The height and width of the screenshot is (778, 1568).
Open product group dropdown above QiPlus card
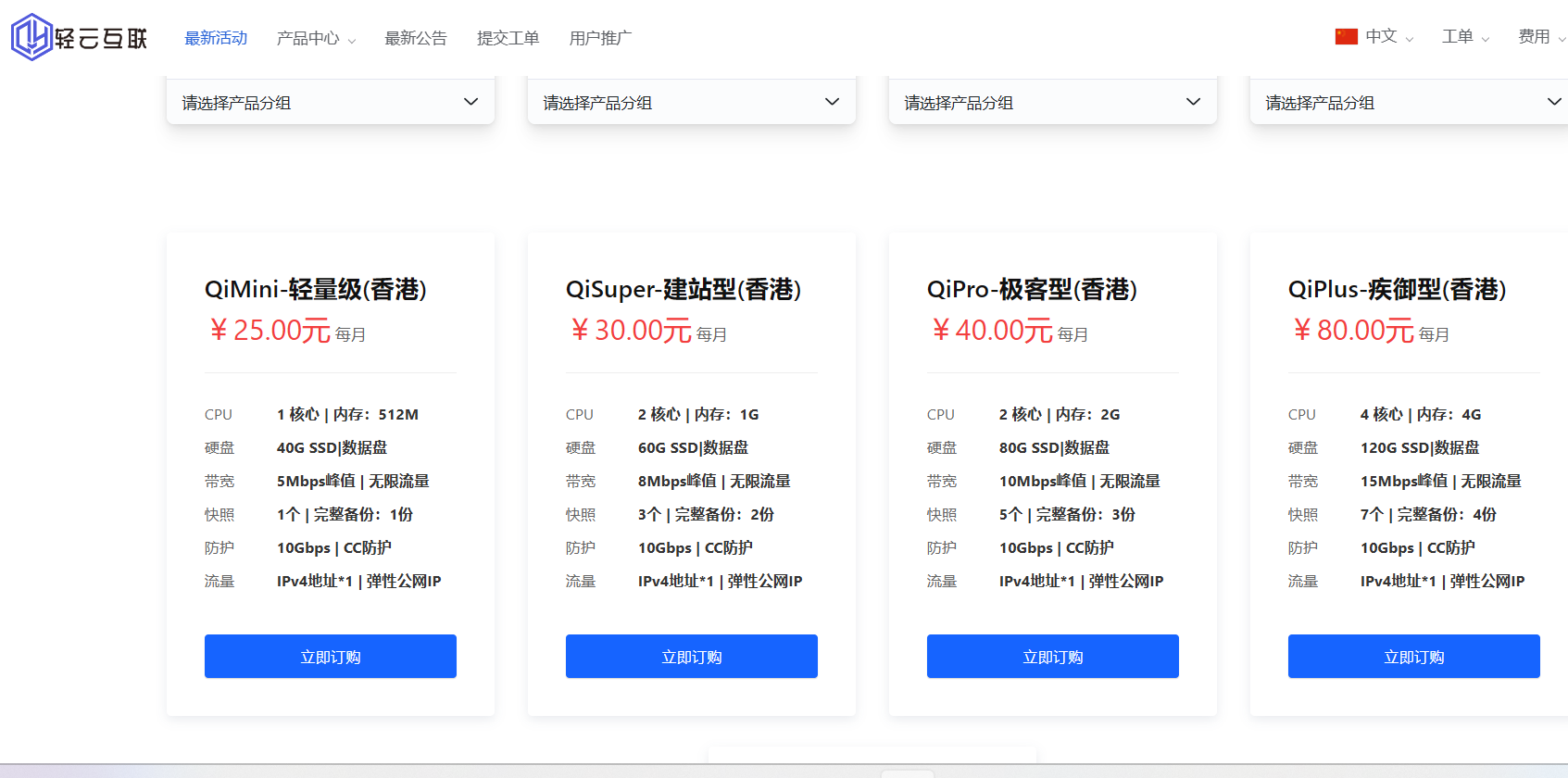pos(1409,102)
